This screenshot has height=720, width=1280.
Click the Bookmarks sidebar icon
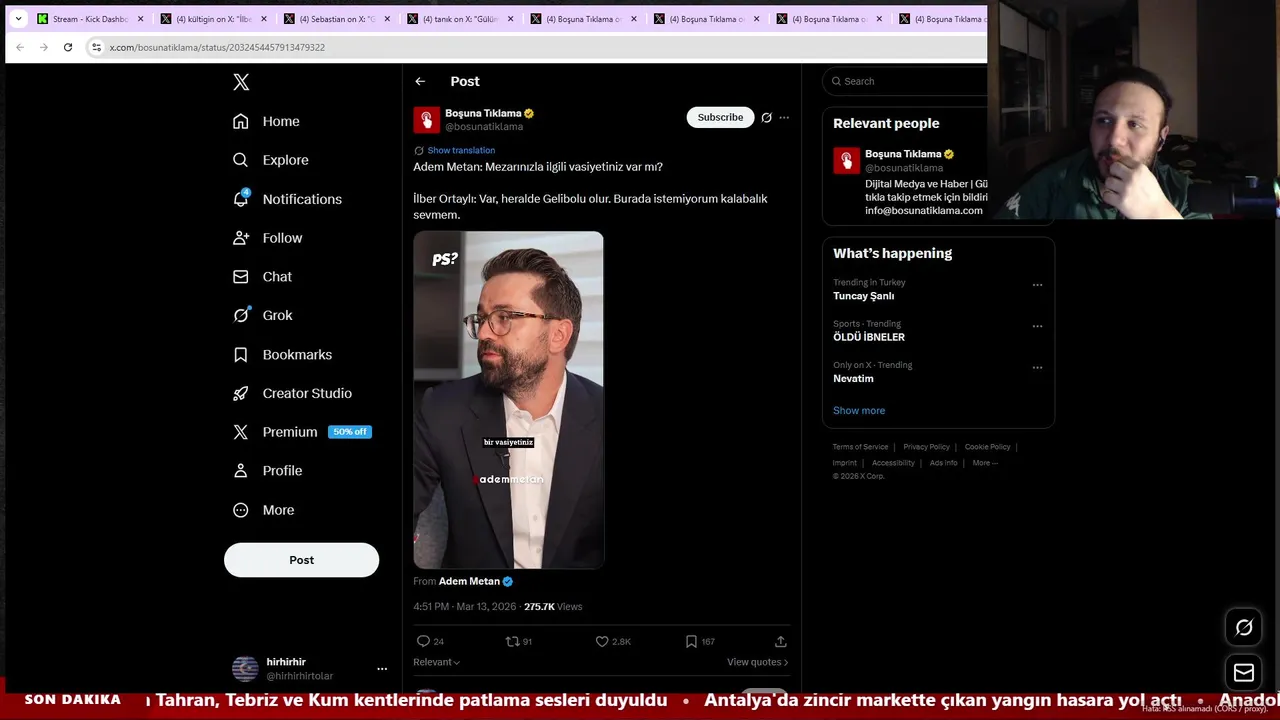pyautogui.click(x=241, y=355)
